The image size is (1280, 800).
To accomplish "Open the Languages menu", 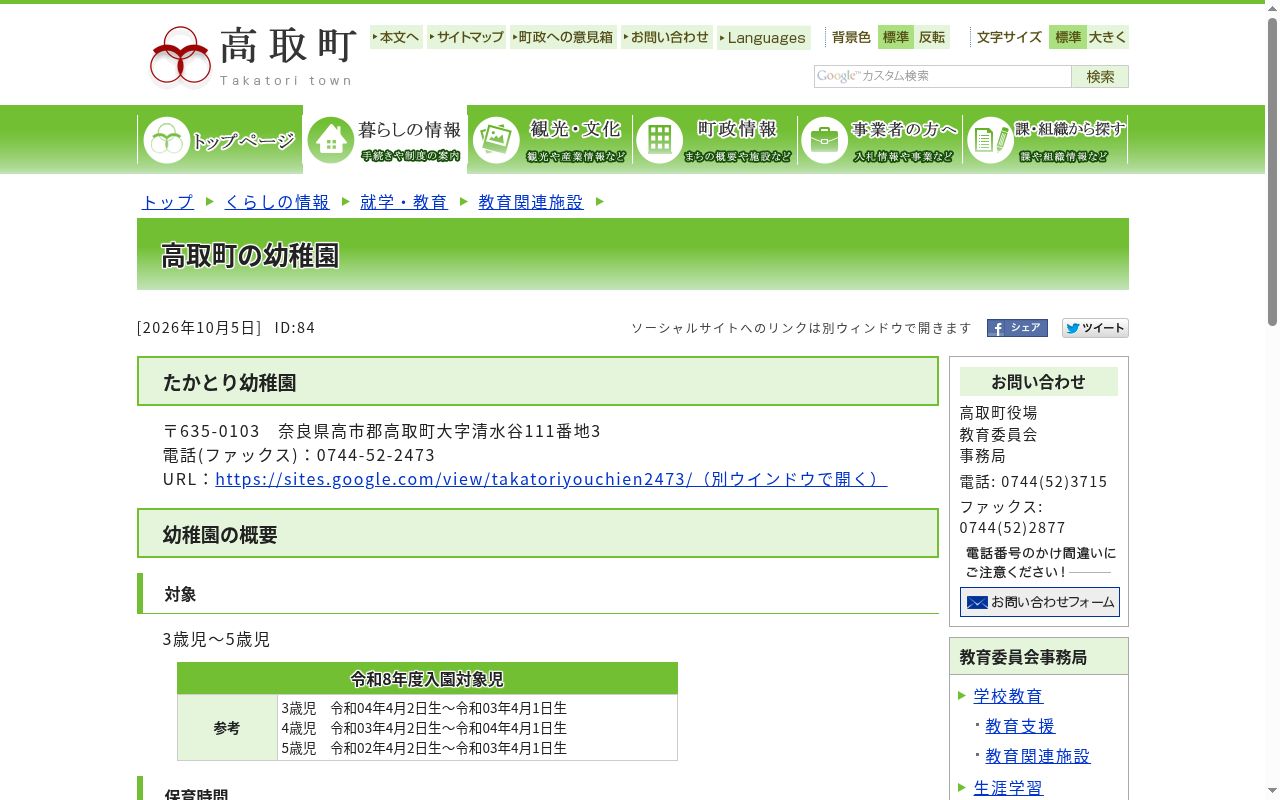I will [764, 37].
